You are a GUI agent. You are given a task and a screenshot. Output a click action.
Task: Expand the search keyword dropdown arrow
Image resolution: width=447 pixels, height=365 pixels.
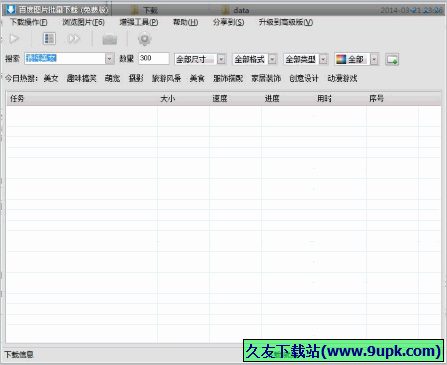point(109,59)
